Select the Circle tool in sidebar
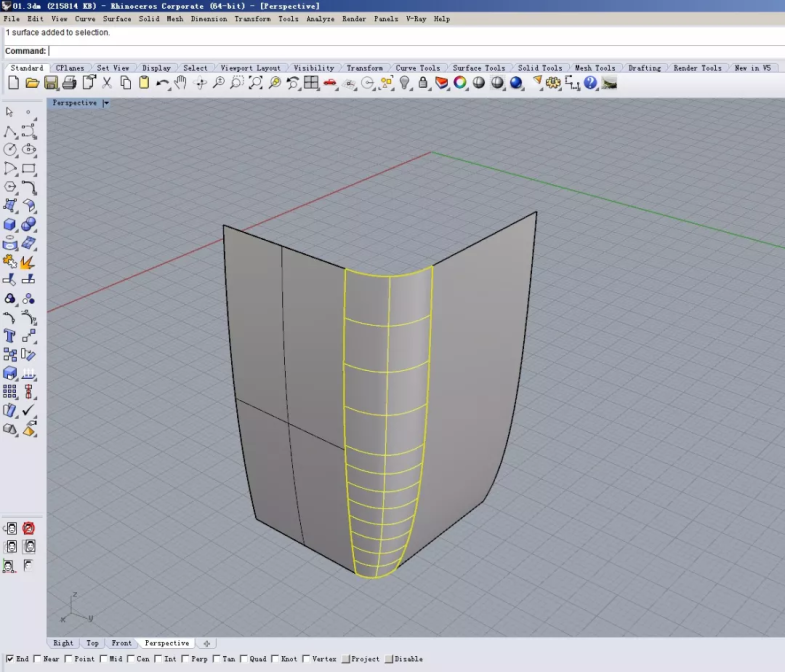Screen dimensions: 785x672 (x=10, y=150)
